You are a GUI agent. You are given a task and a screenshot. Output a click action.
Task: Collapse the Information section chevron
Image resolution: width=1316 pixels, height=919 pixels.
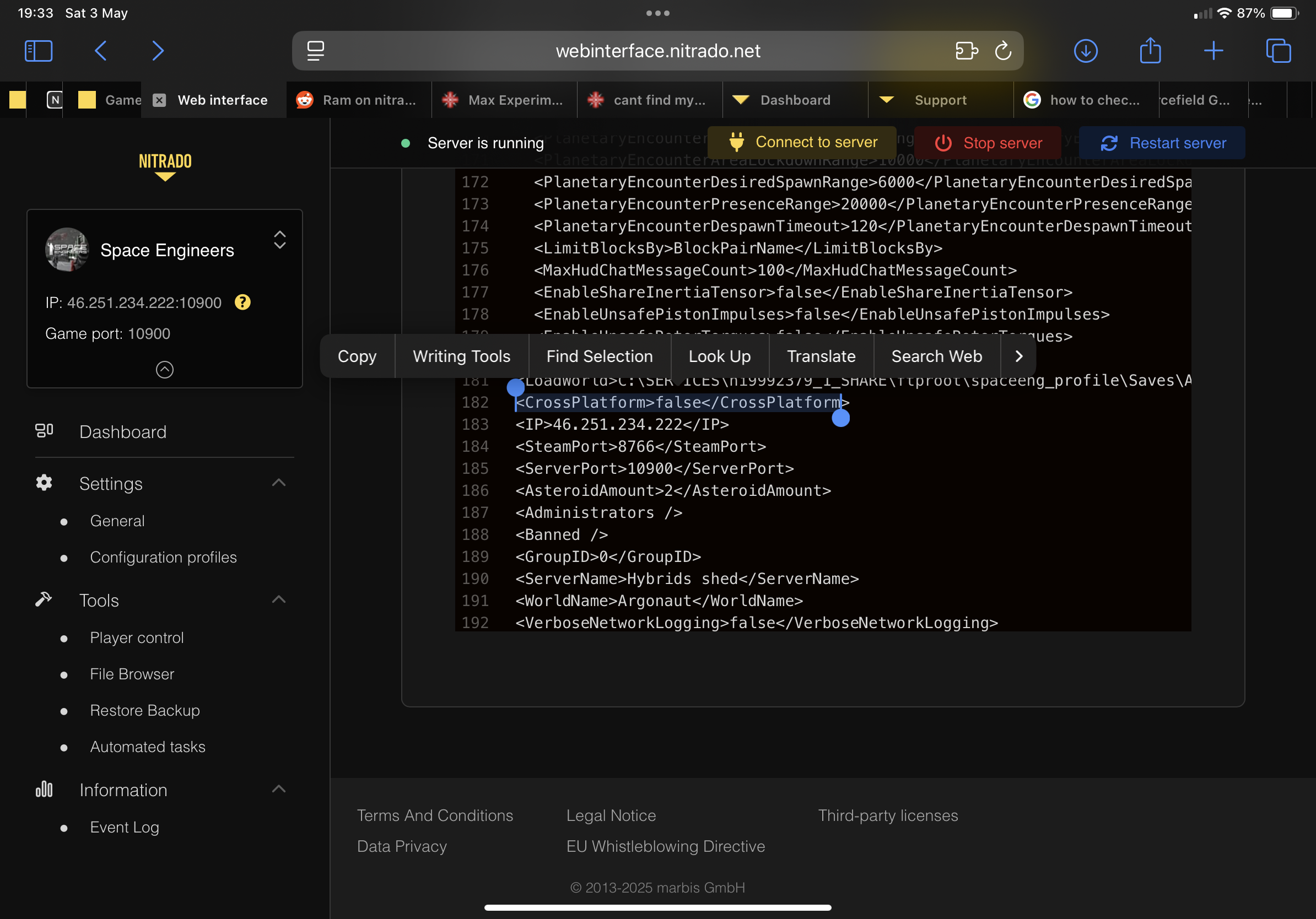click(x=278, y=789)
